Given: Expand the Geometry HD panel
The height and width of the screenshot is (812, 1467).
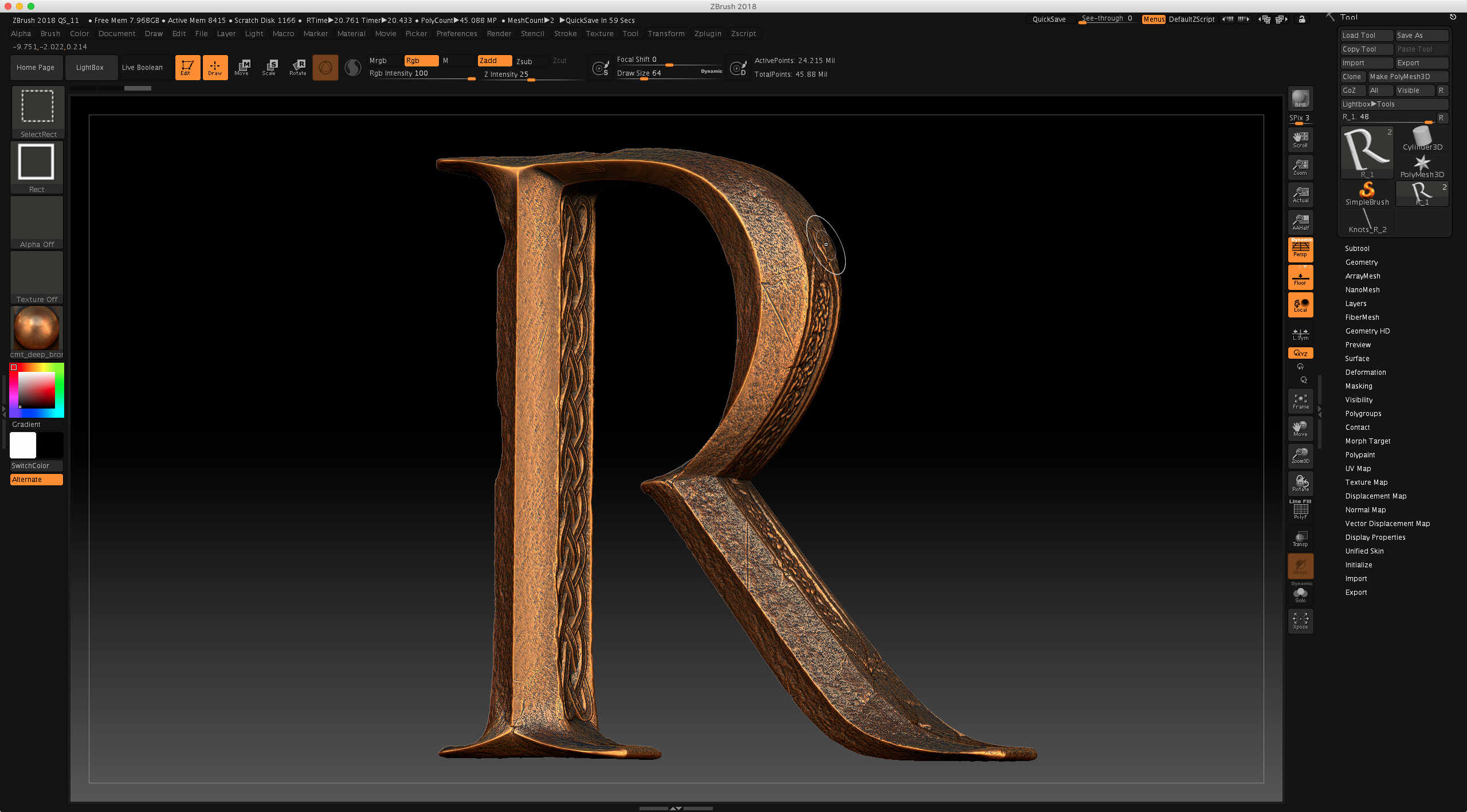Looking at the screenshot, I should point(1368,331).
